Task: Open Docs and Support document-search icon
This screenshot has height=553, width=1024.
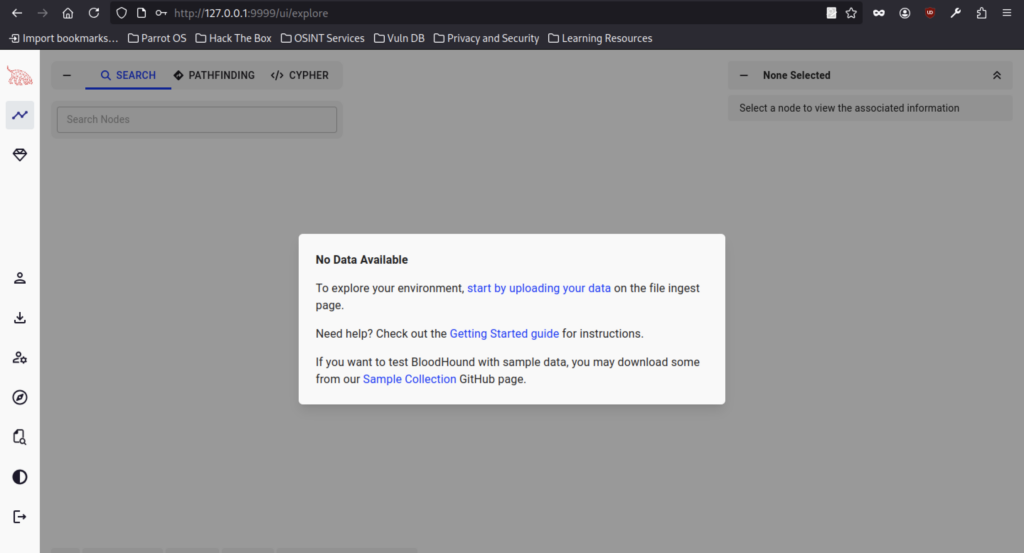Action: click(x=20, y=437)
